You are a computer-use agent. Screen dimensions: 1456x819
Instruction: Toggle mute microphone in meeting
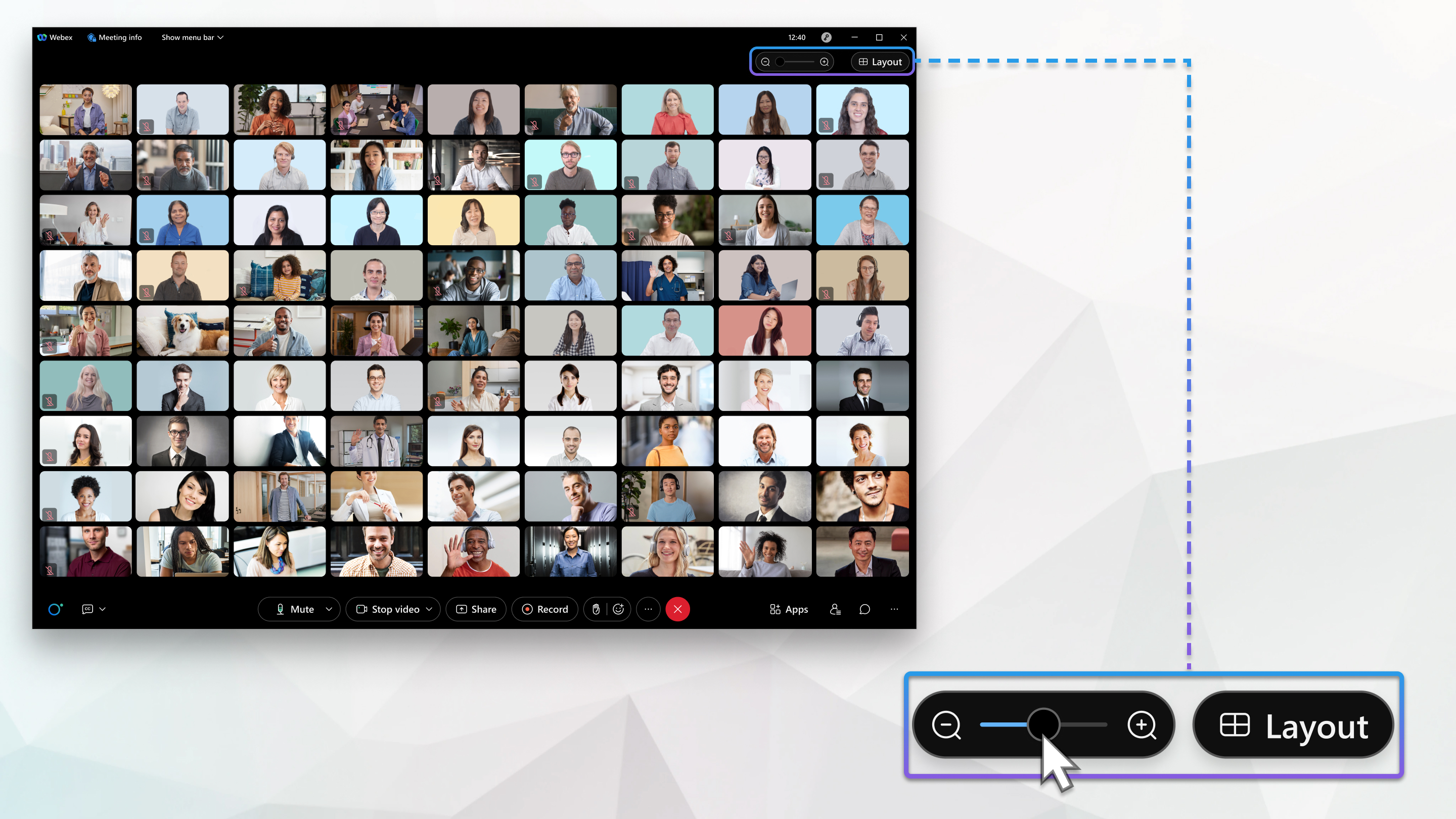tap(293, 609)
